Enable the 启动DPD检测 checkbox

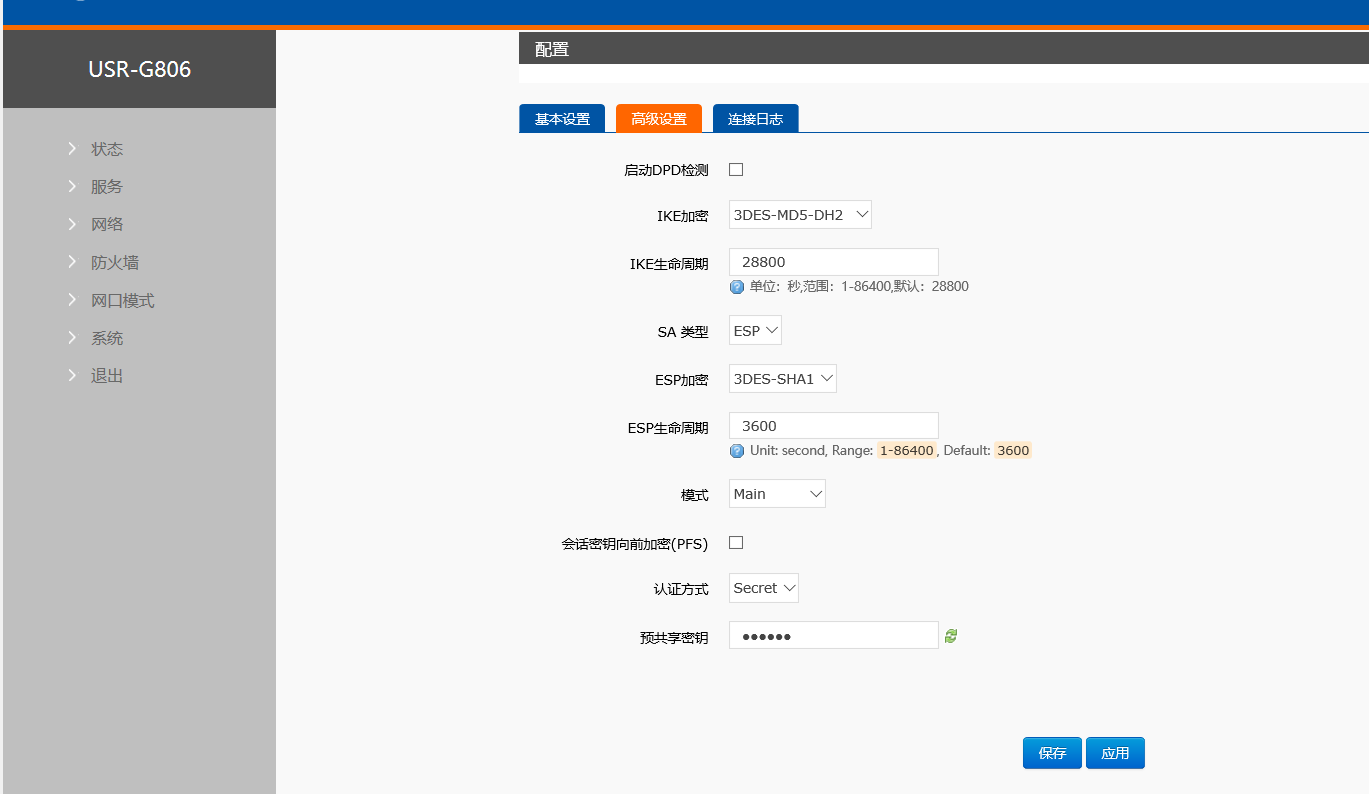click(x=736, y=170)
